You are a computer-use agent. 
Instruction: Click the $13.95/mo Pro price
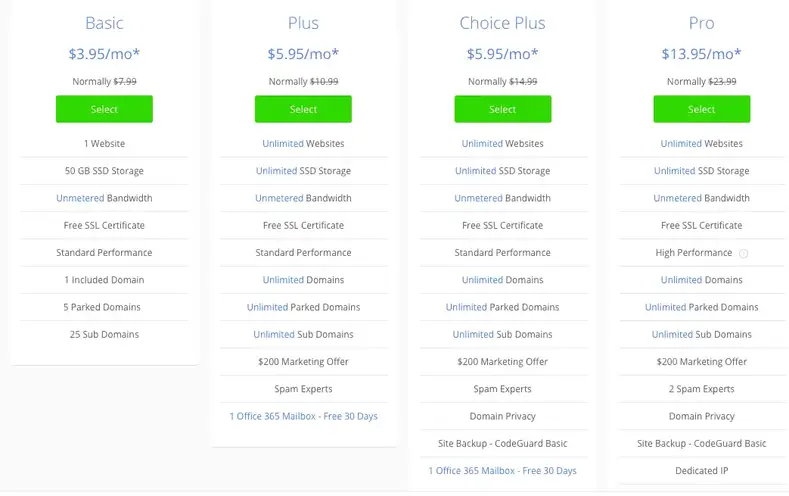[701, 54]
